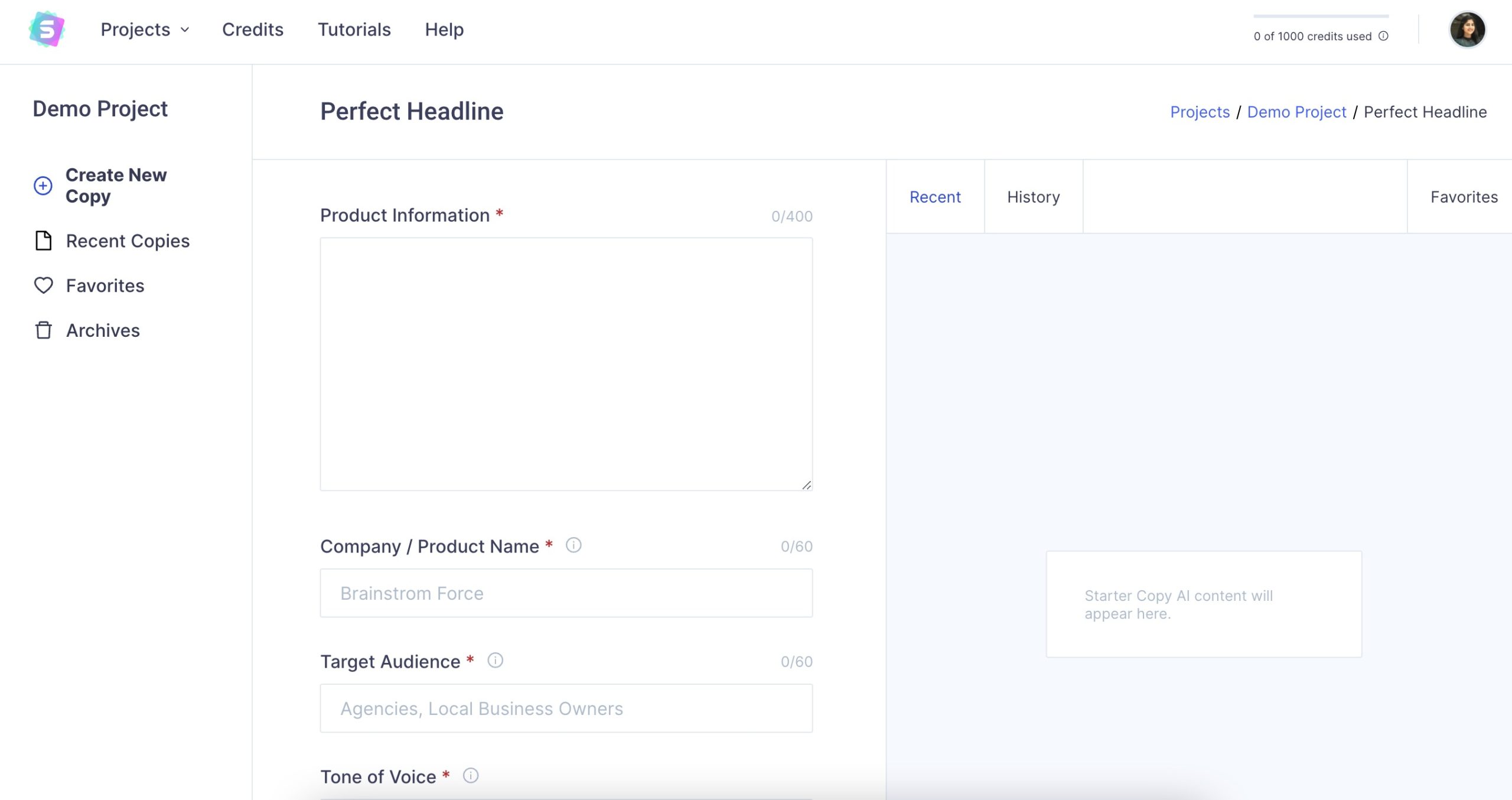Click the Recent Copies document icon
The image size is (1512, 800).
tap(43, 241)
